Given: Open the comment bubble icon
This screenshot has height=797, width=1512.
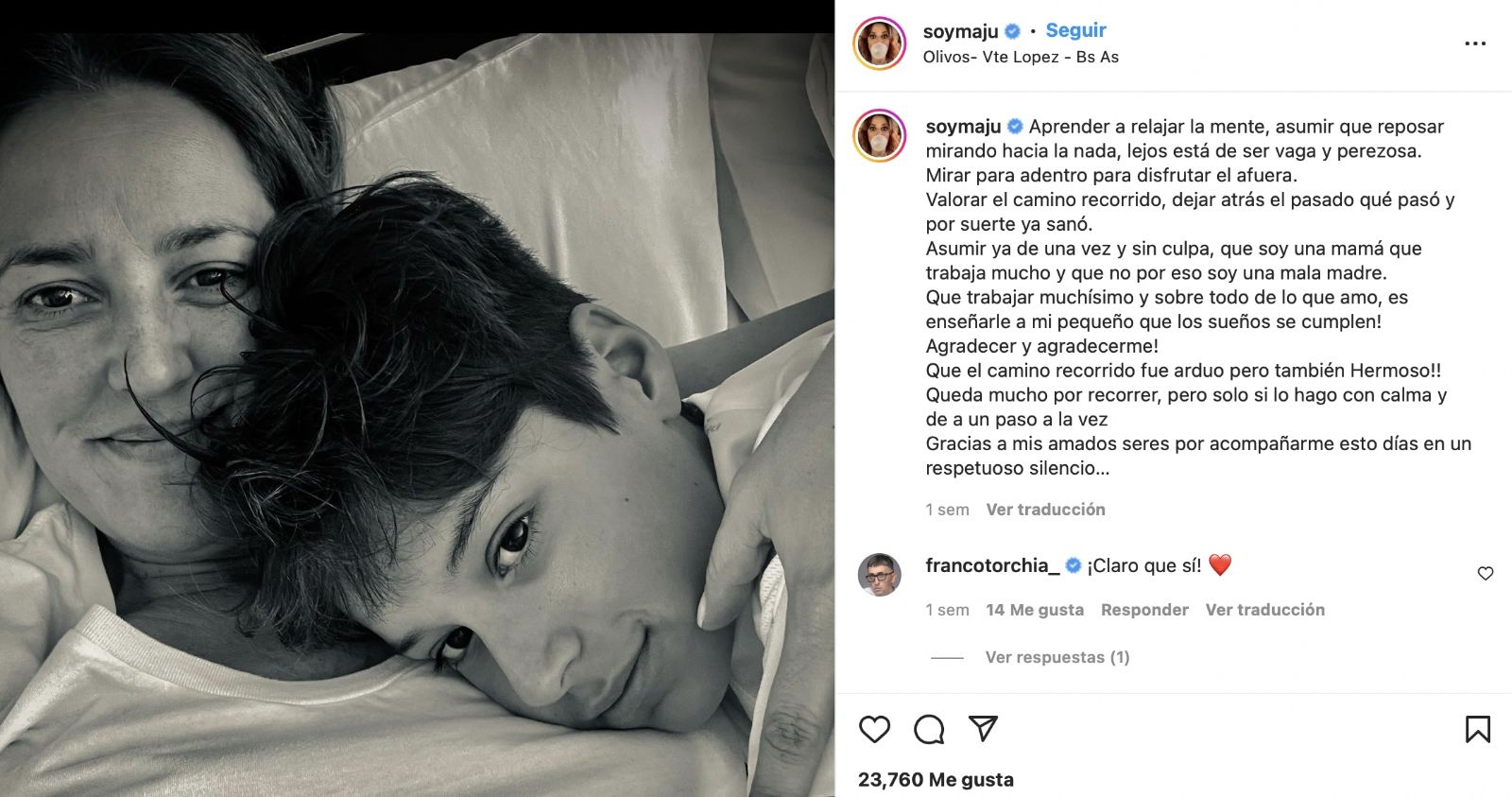Looking at the screenshot, I should (x=929, y=729).
